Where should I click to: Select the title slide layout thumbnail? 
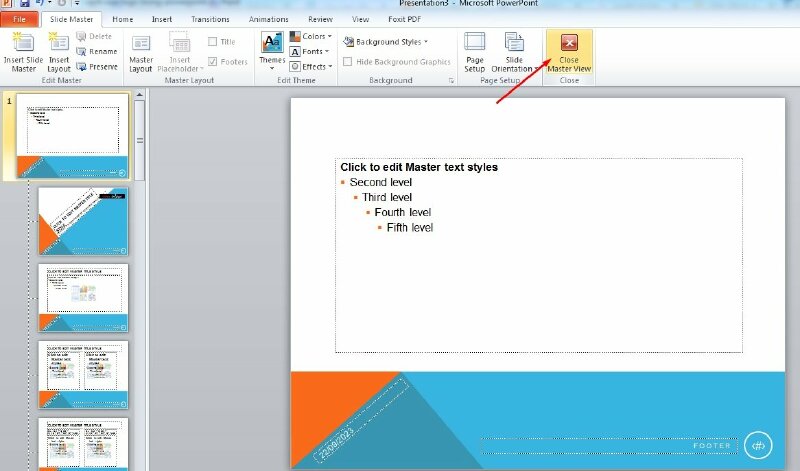click(x=83, y=221)
